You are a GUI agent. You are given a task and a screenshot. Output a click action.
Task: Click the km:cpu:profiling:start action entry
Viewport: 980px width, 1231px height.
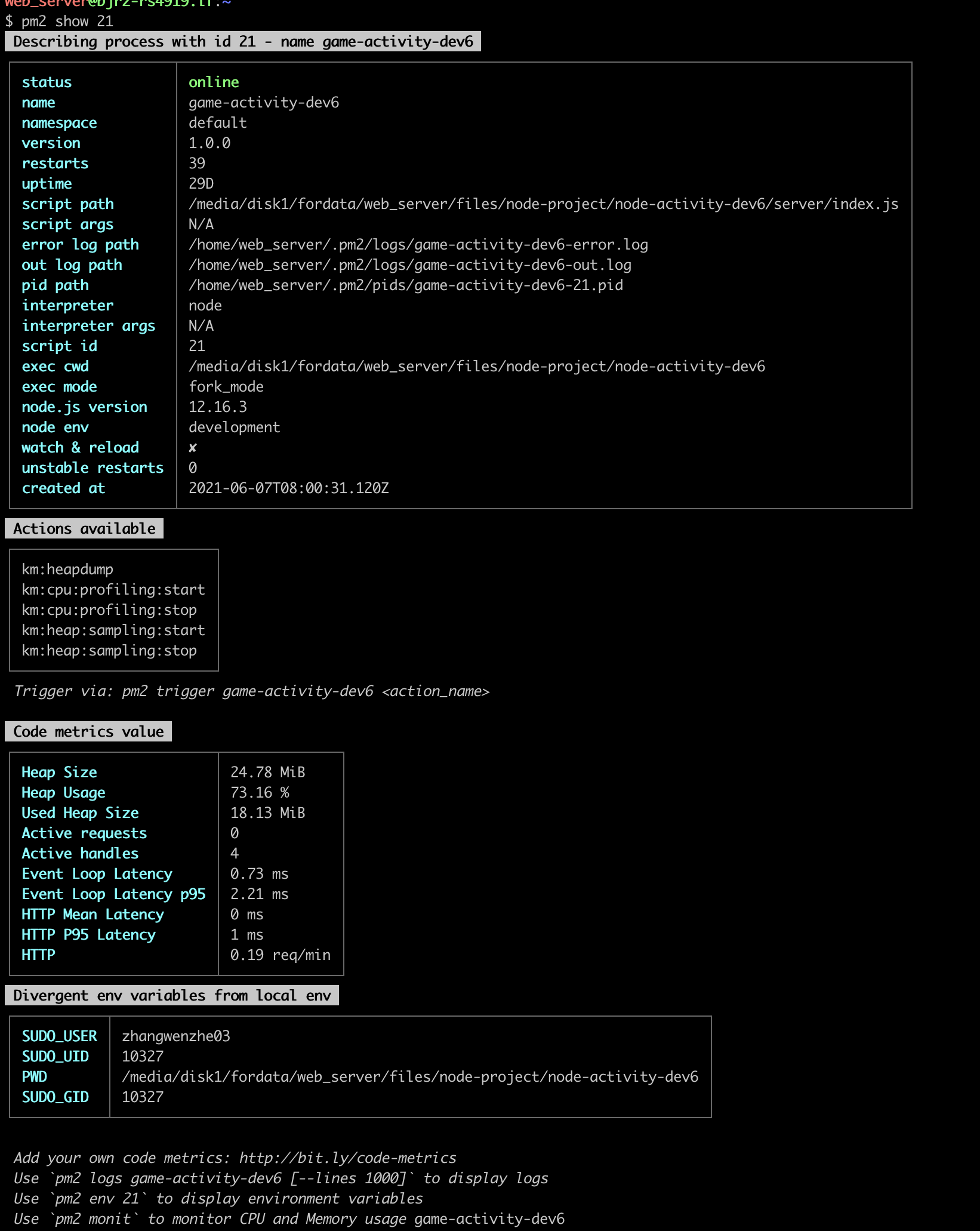click(x=113, y=590)
